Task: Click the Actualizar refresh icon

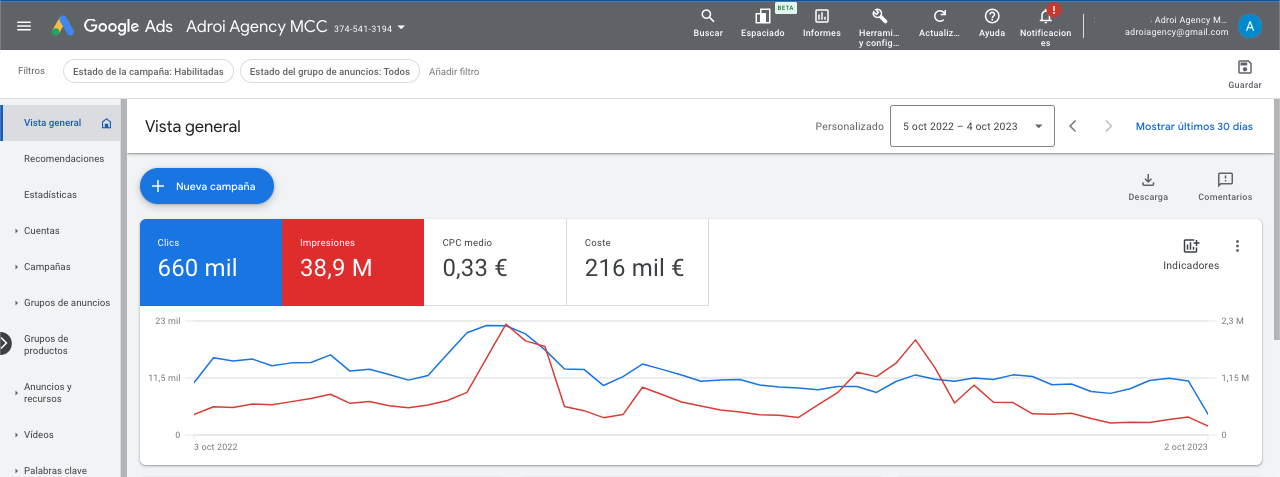Action: tap(939, 17)
